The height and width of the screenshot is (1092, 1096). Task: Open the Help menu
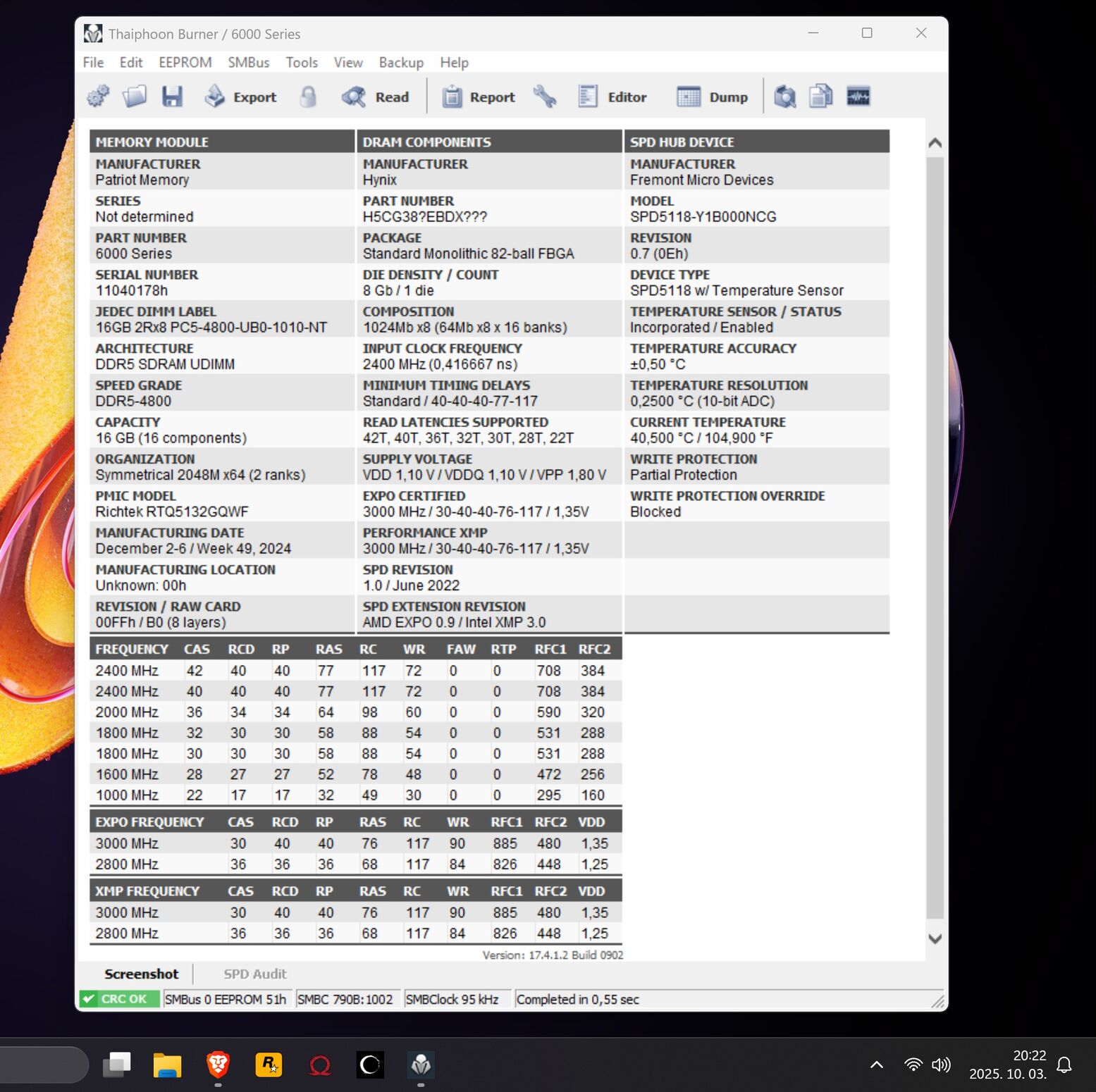pos(454,62)
